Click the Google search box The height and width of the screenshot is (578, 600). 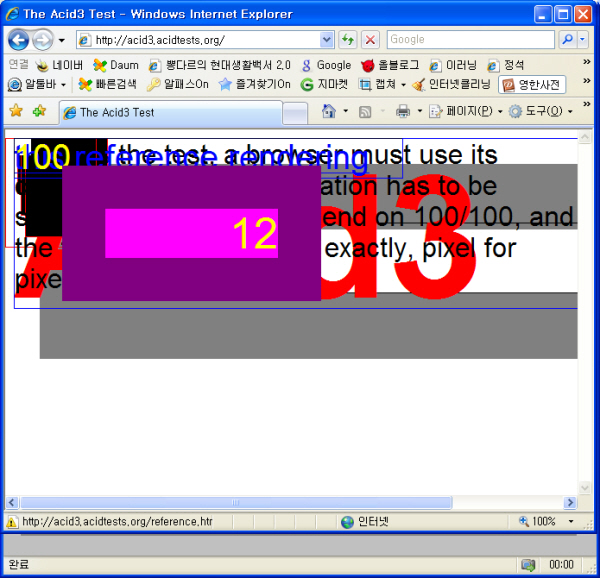pyautogui.click(x=471, y=39)
